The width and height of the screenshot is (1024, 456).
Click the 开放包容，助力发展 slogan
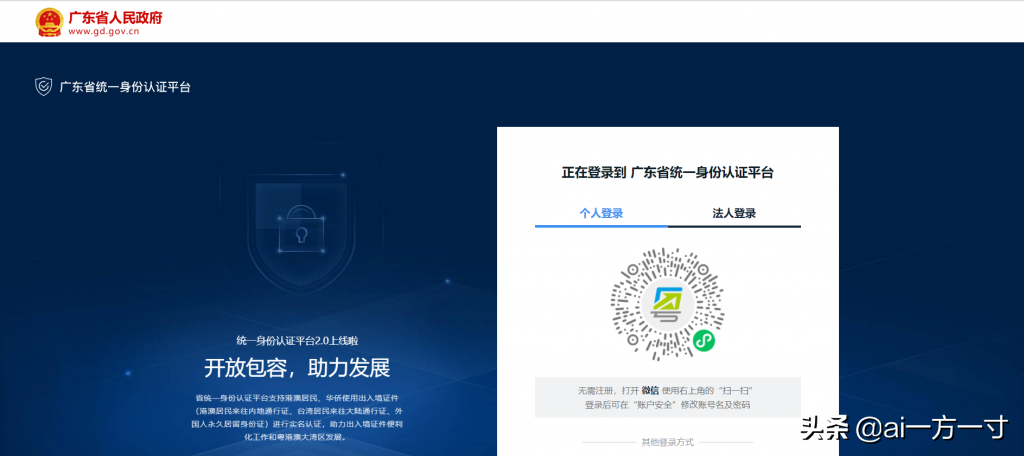click(x=297, y=368)
